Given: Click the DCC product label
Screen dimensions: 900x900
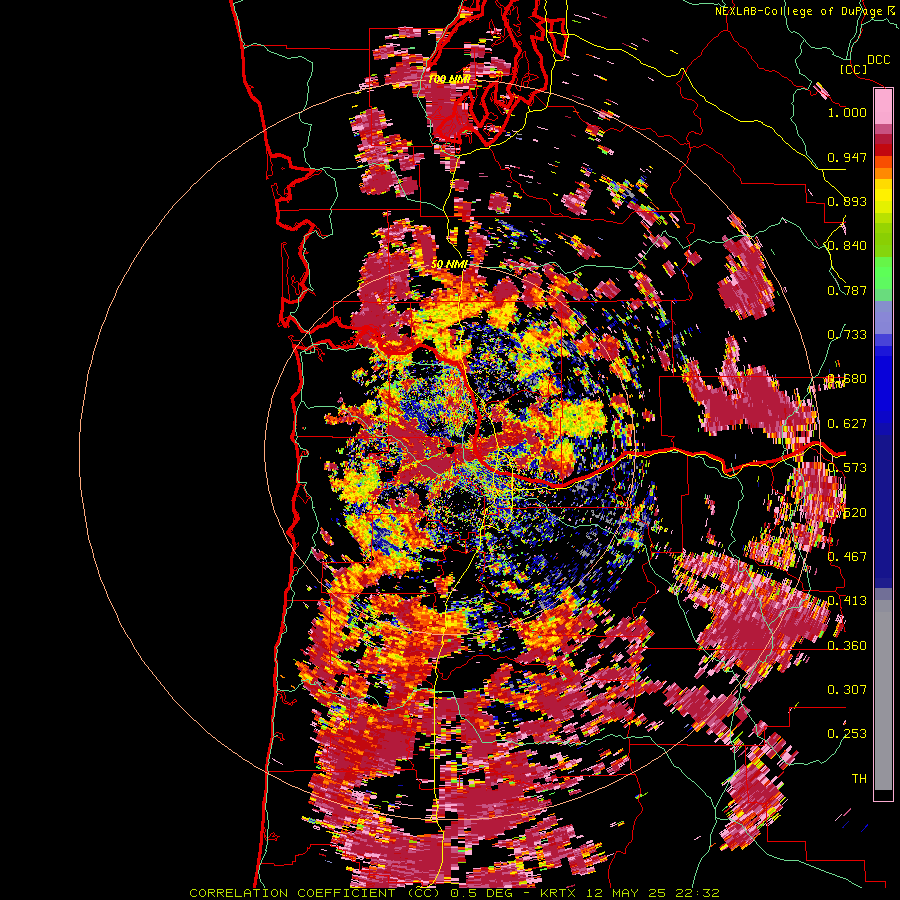Looking at the screenshot, I should tap(878, 60).
